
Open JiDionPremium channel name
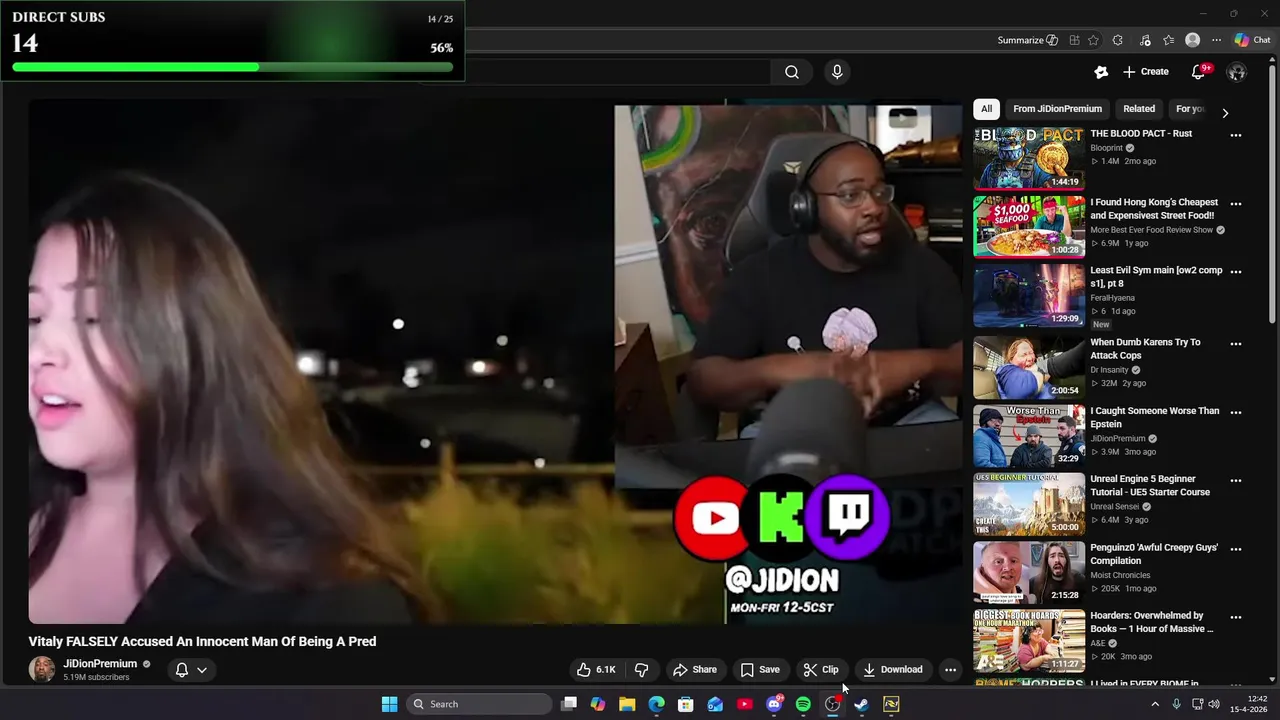[100, 664]
